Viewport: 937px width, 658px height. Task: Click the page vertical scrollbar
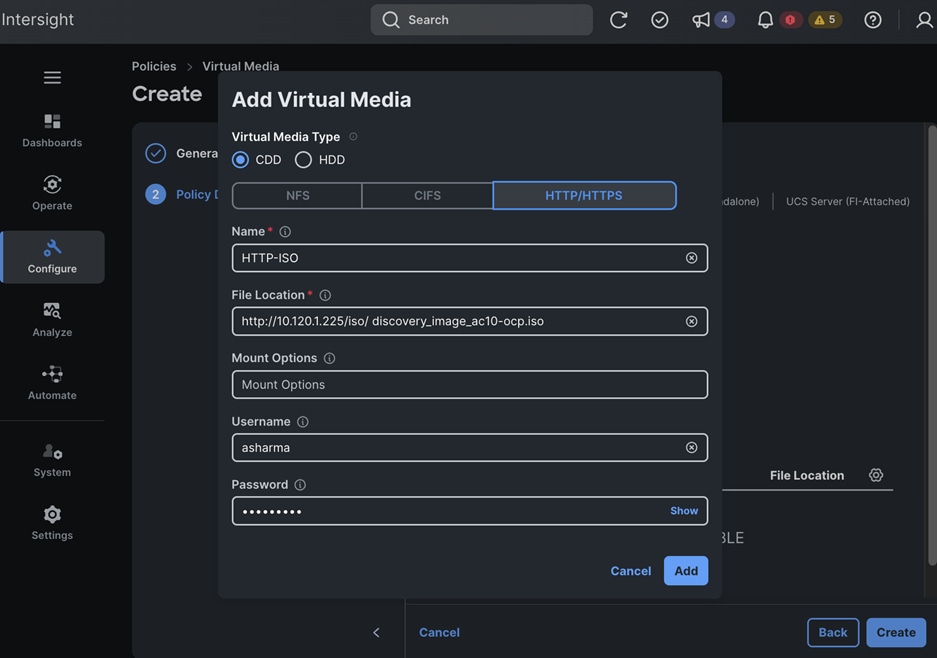[x=932, y=344]
